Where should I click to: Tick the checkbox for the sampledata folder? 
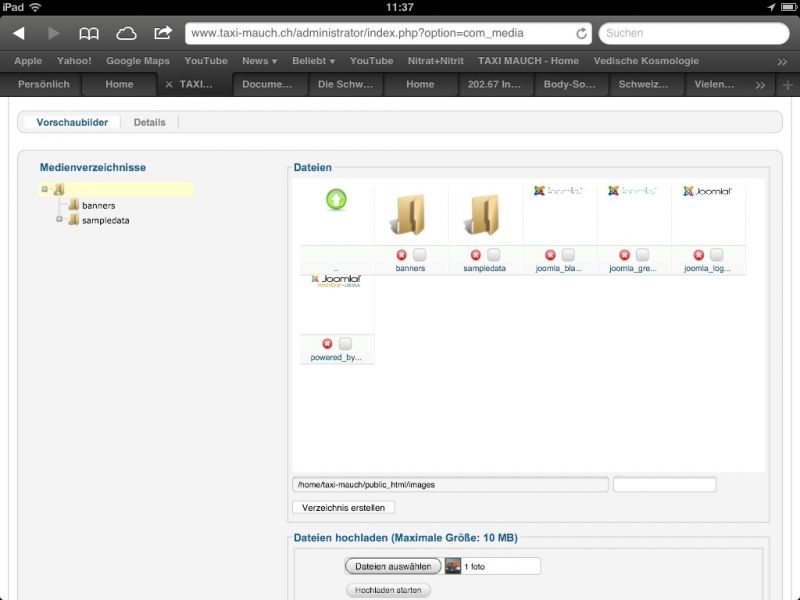493,254
